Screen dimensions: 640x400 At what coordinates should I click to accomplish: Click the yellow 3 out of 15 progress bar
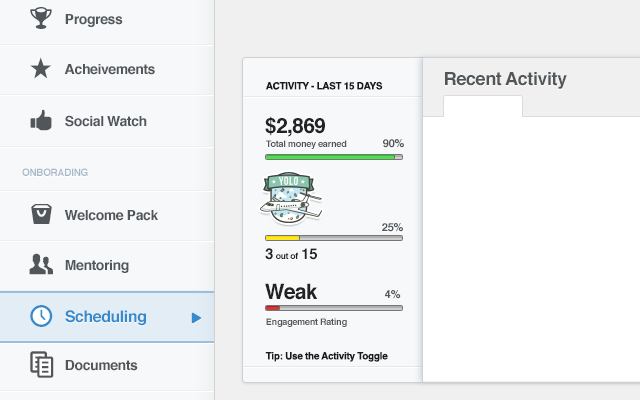click(x=333, y=238)
